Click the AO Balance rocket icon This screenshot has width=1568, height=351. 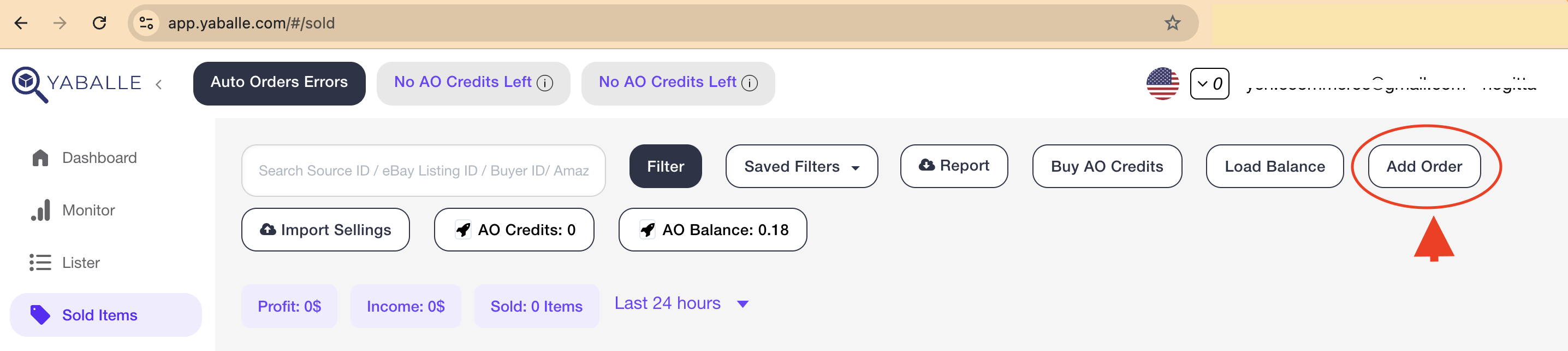648,230
